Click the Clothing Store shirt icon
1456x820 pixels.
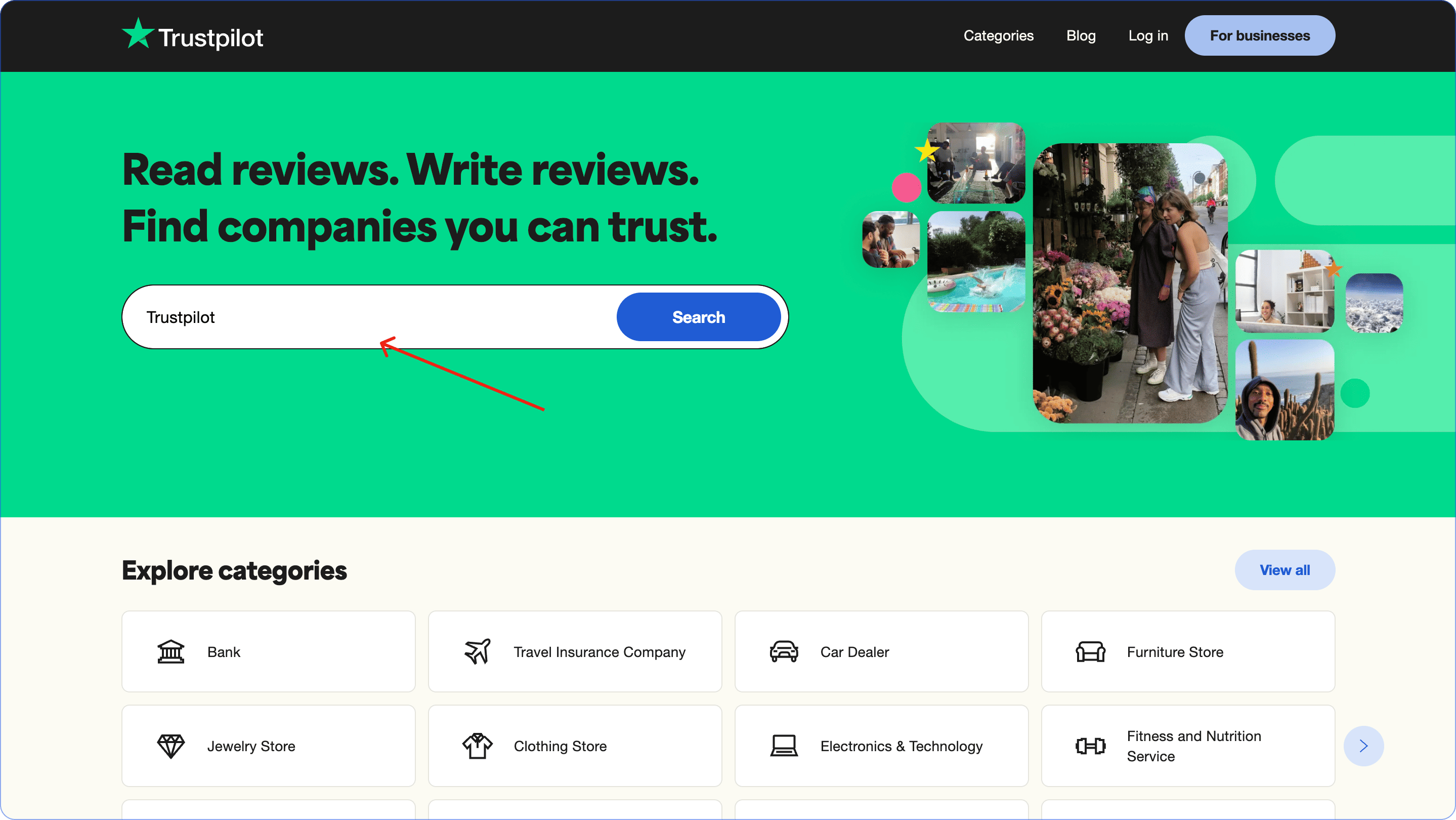(478, 746)
